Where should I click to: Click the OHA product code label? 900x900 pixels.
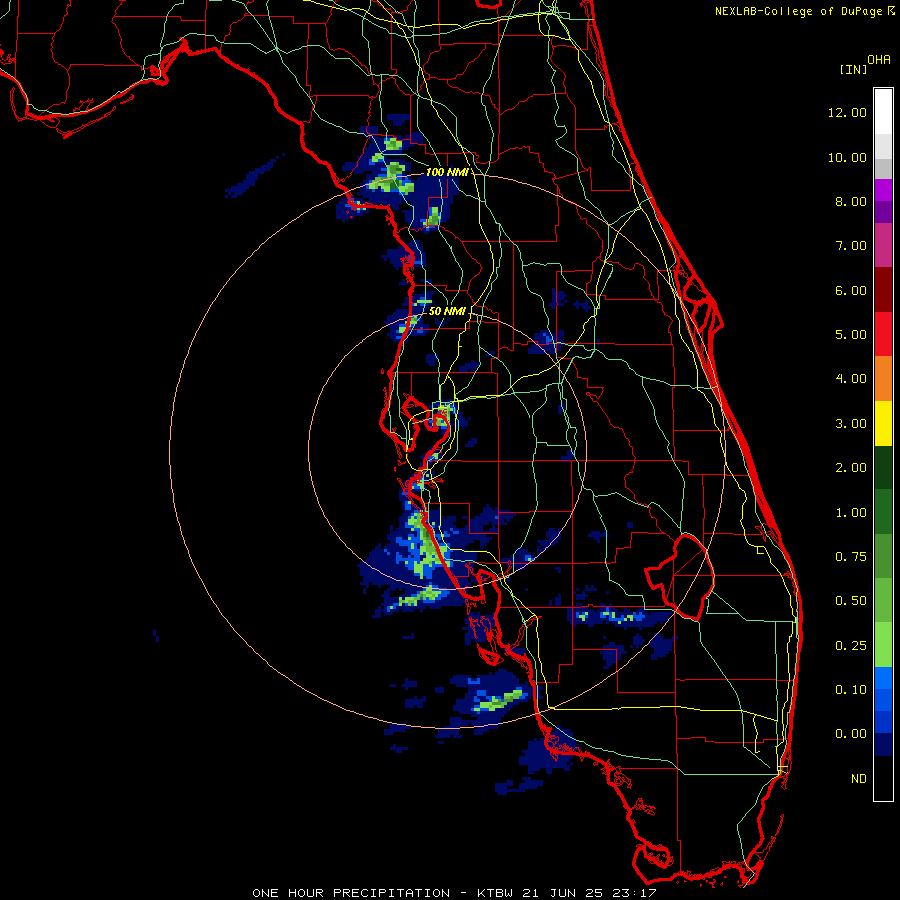pyautogui.click(x=879, y=60)
